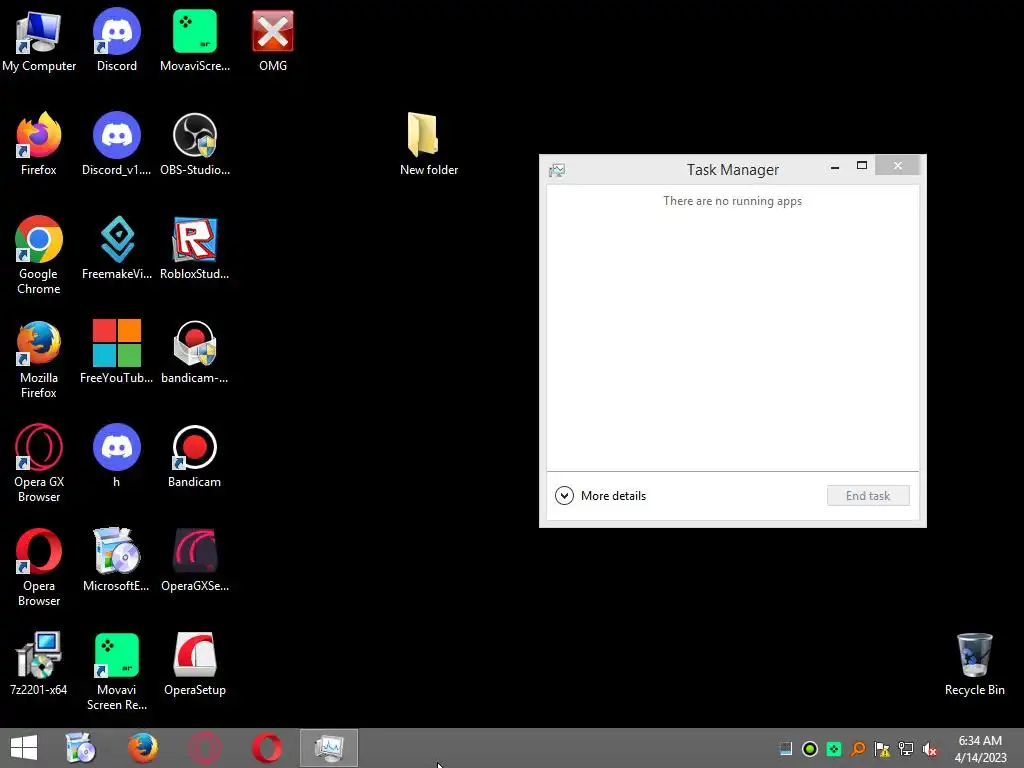The width and height of the screenshot is (1024, 768).
Task: Click the green circle tray icon
Action: [x=810, y=749]
